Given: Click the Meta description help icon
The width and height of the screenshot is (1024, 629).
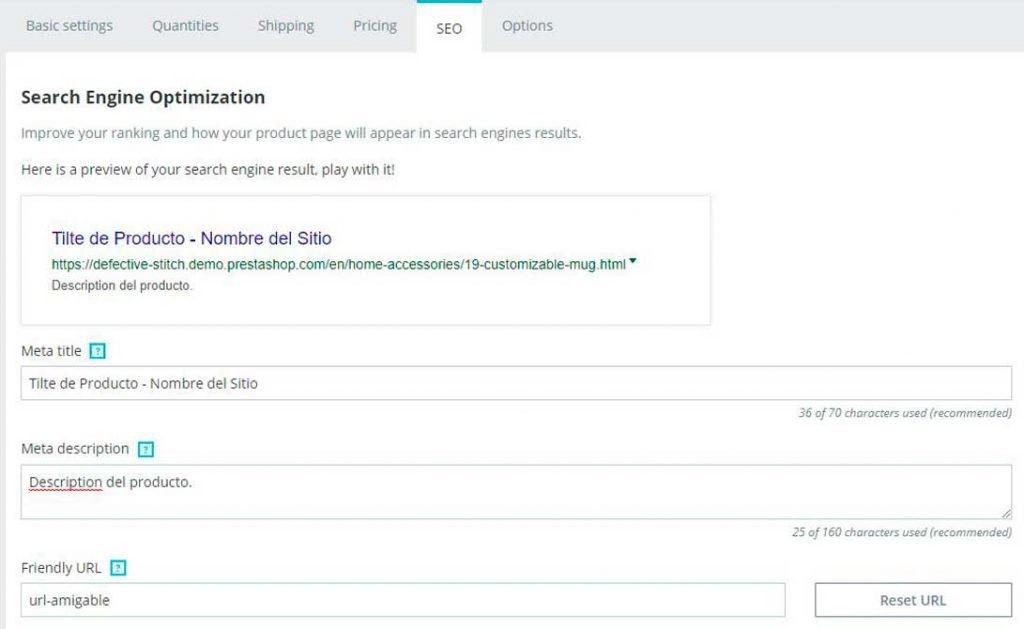Looking at the screenshot, I should [146, 449].
